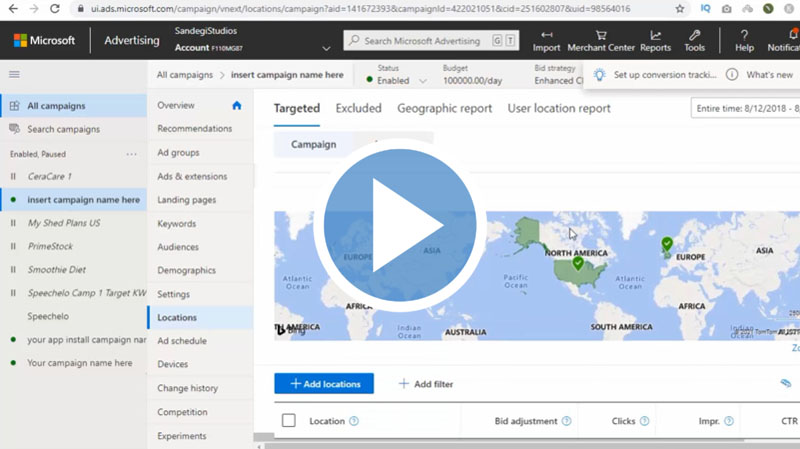800x449 pixels.
Task: Click the Bid adjustment help icon
Action: point(566,421)
